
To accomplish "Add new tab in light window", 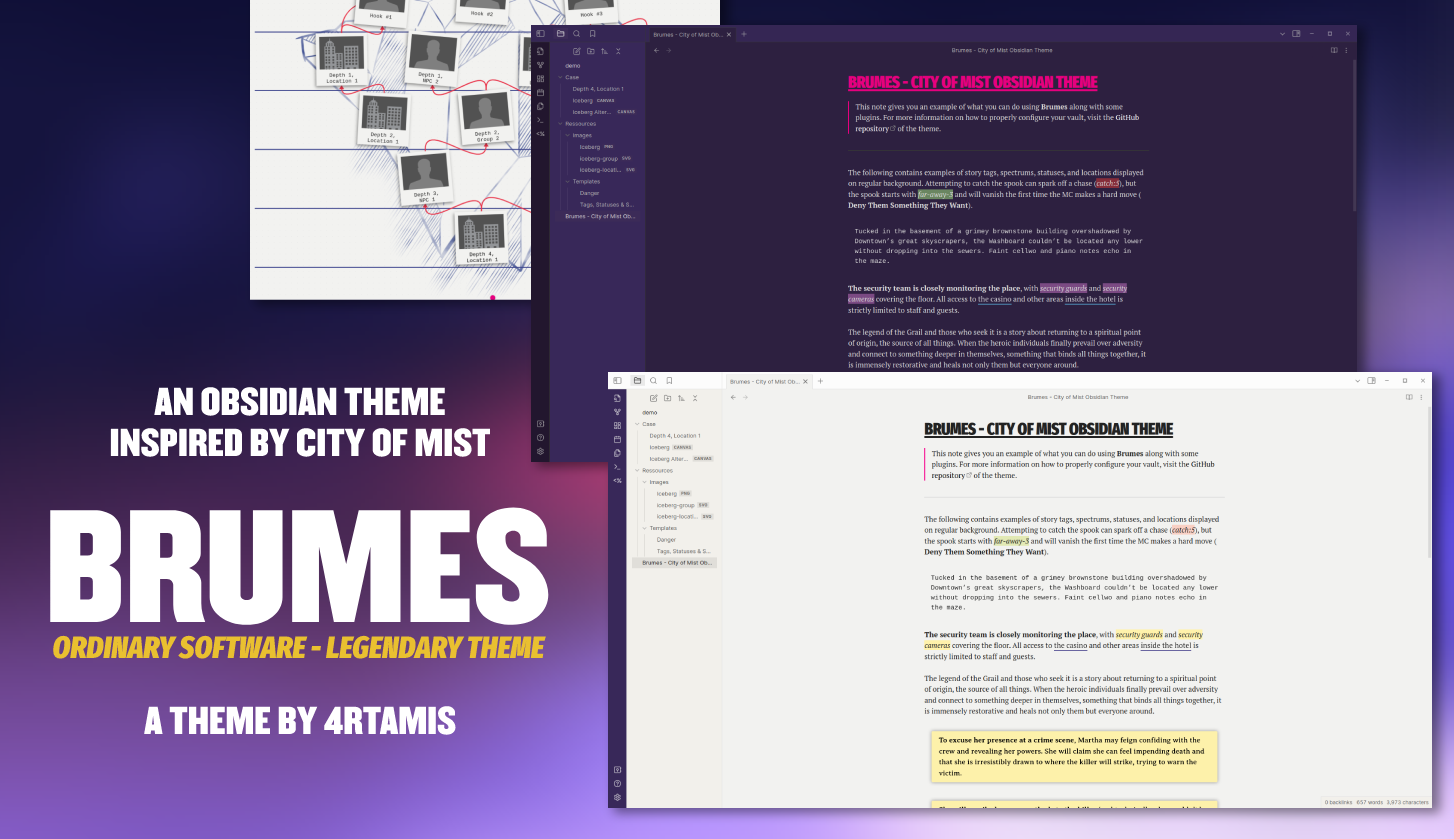I will tap(820, 382).
